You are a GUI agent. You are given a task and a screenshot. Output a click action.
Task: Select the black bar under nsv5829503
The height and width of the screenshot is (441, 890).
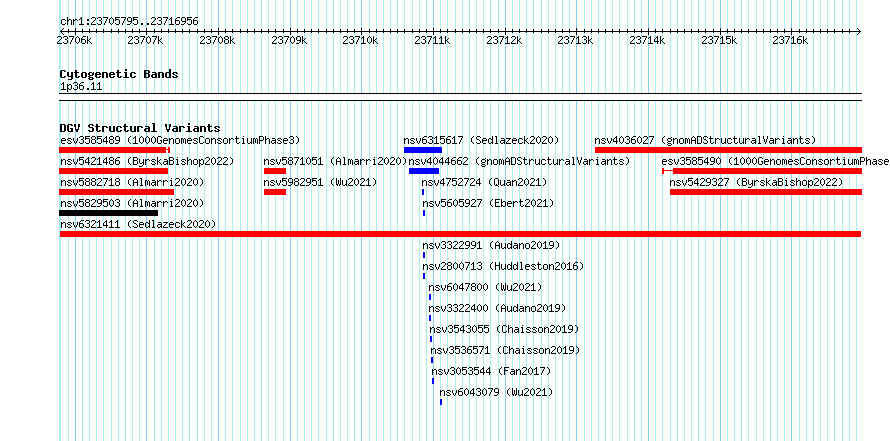[x=108, y=213]
